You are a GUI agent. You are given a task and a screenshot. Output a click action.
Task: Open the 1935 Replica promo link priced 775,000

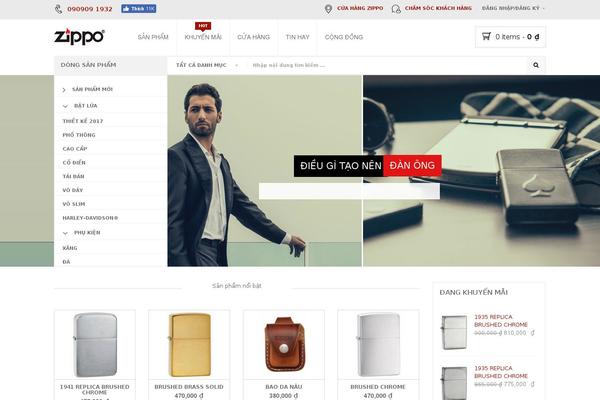tap(501, 372)
